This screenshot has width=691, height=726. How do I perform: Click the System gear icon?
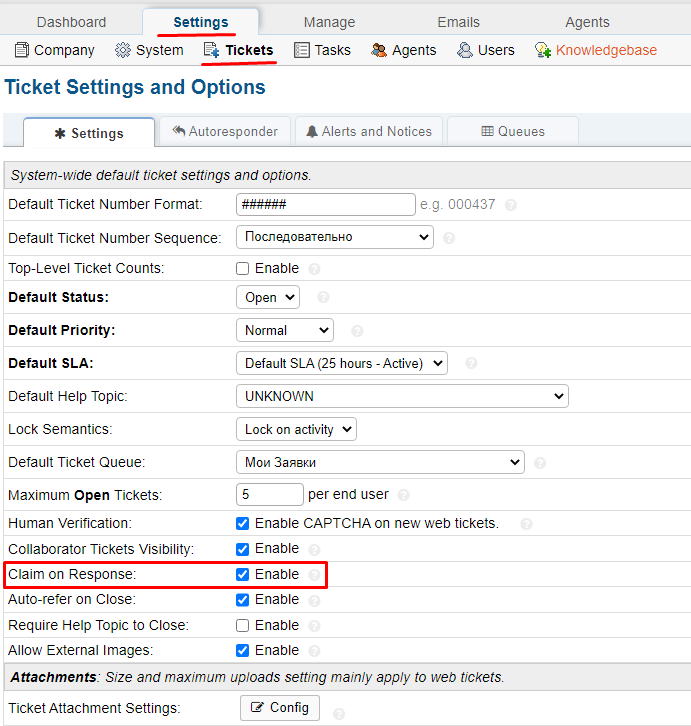pos(123,50)
